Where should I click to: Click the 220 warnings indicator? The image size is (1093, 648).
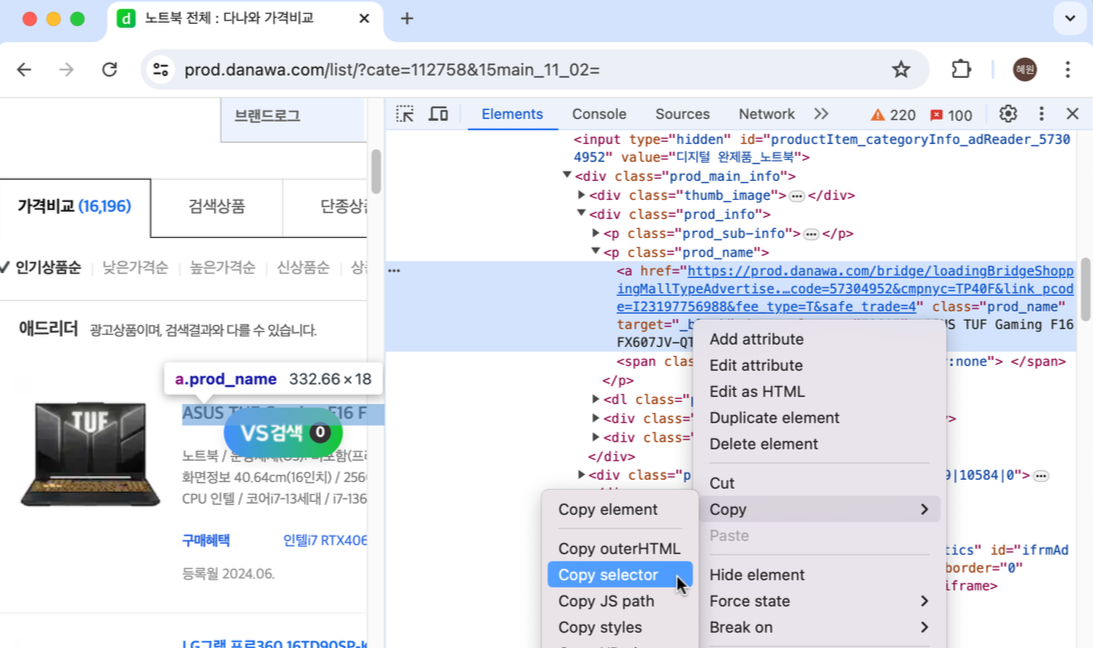pyautogui.click(x=893, y=115)
